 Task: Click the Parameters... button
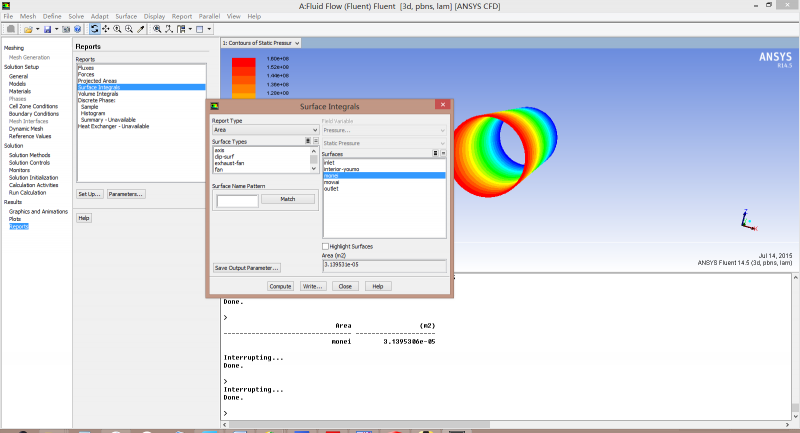[x=126, y=194]
